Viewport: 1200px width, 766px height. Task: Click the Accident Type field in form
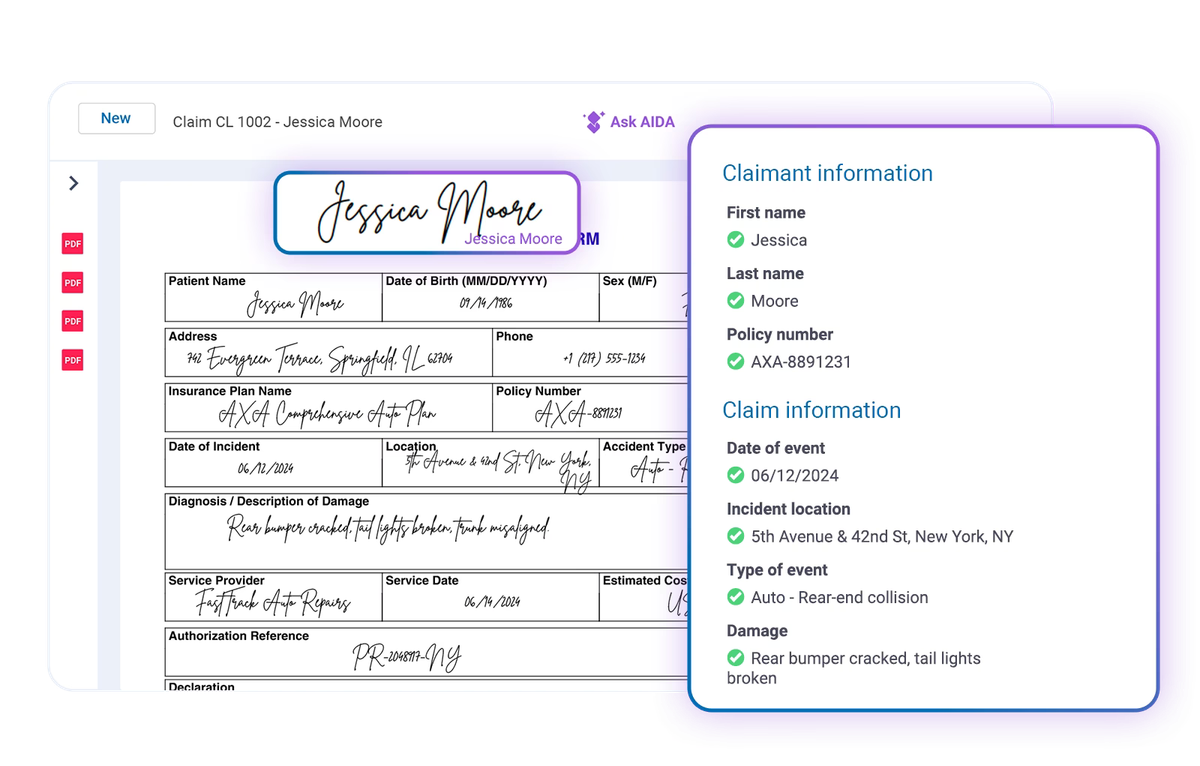click(x=644, y=462)
